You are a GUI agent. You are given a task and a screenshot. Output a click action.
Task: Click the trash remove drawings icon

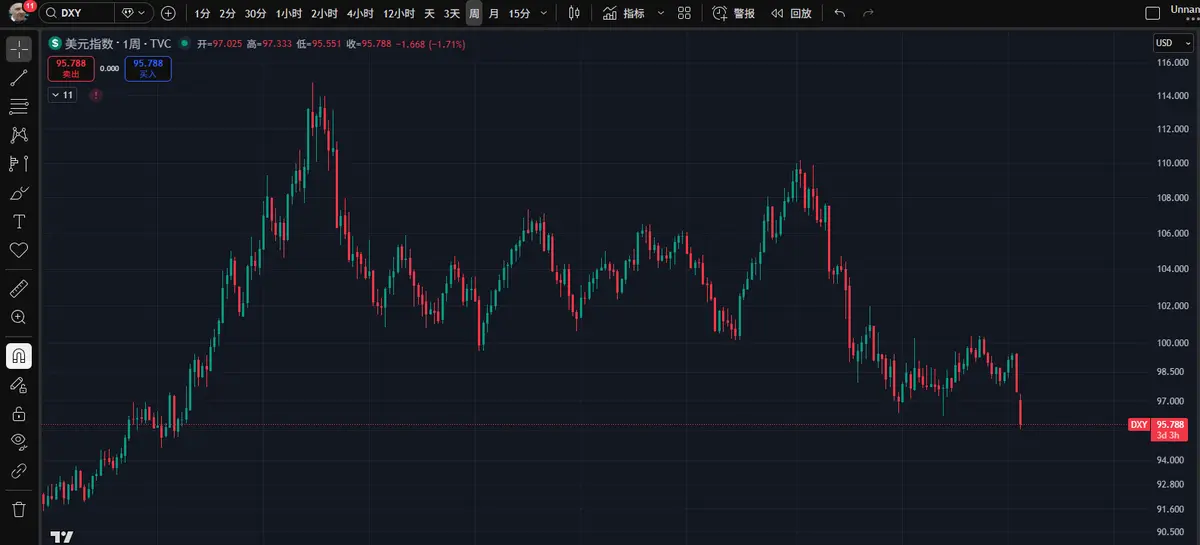[19, 509]
